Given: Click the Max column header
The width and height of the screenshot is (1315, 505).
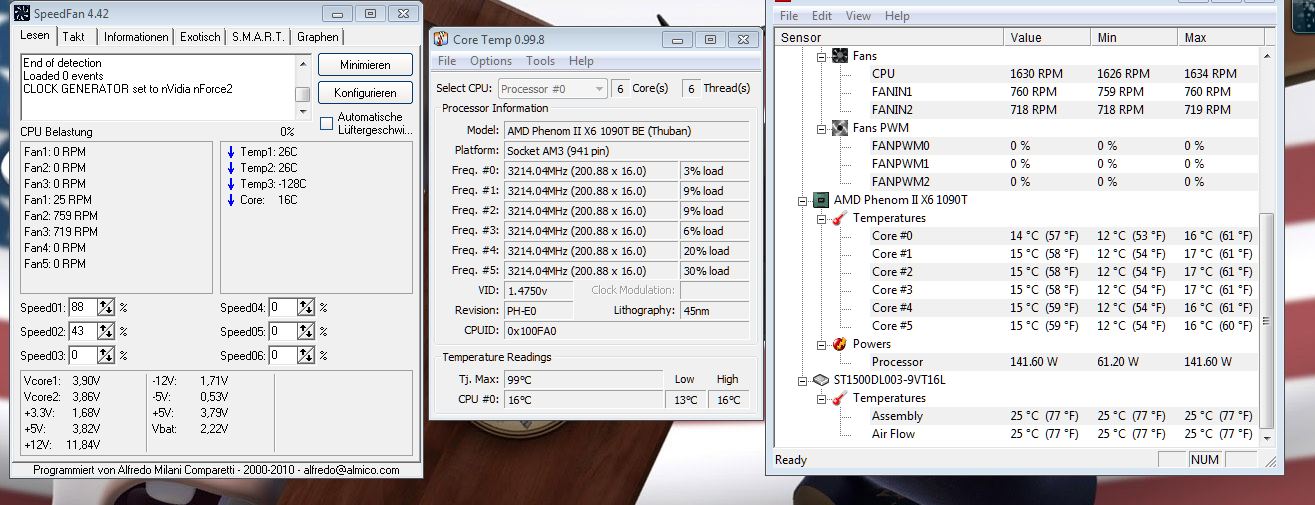Looking at the screenshot, I should pyautogui.click(x=1219, y=37).
